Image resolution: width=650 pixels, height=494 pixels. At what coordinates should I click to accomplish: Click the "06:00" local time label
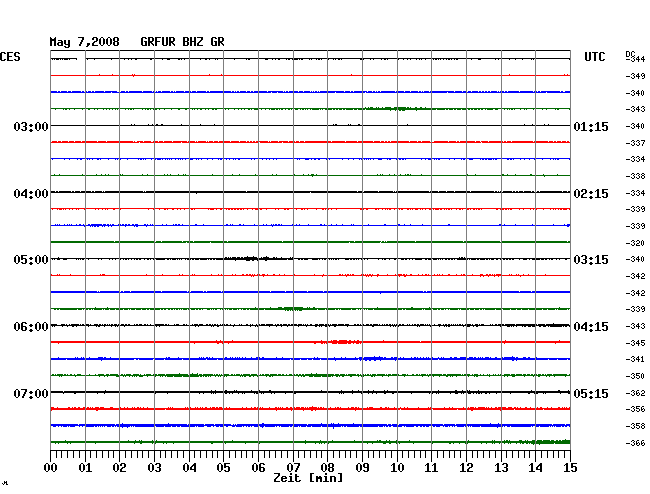click(31, 327)
